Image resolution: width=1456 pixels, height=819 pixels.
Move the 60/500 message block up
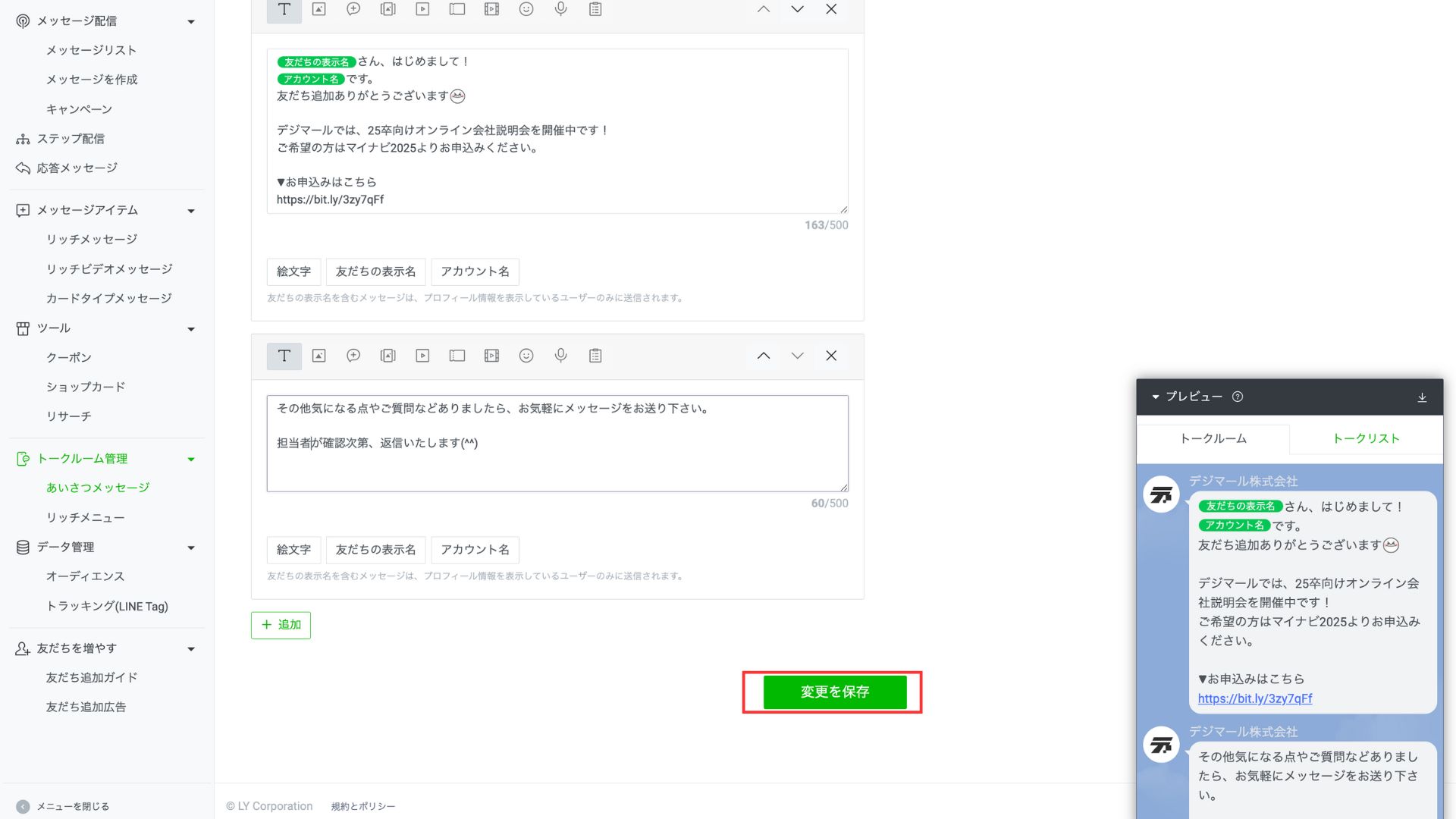764,356
